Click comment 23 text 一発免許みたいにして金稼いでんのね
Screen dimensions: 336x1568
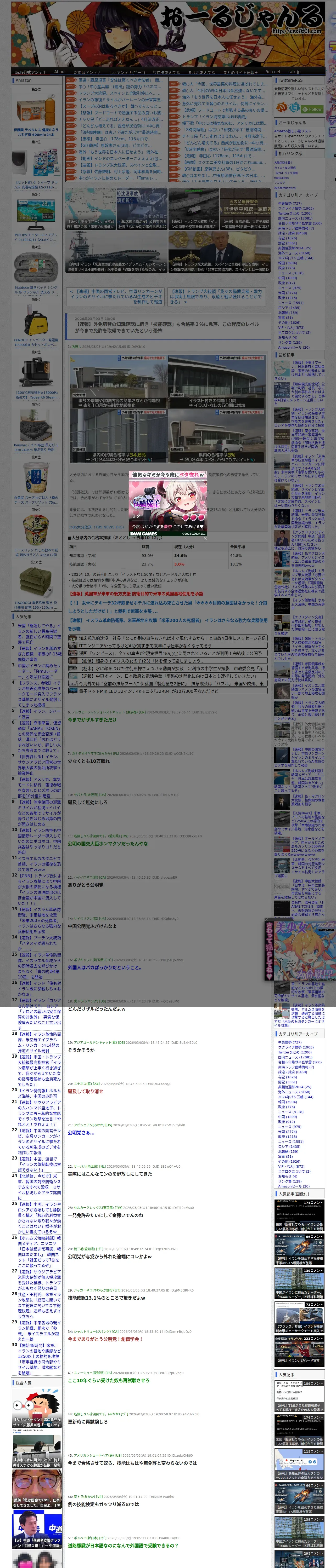(x=105, y=1215)
